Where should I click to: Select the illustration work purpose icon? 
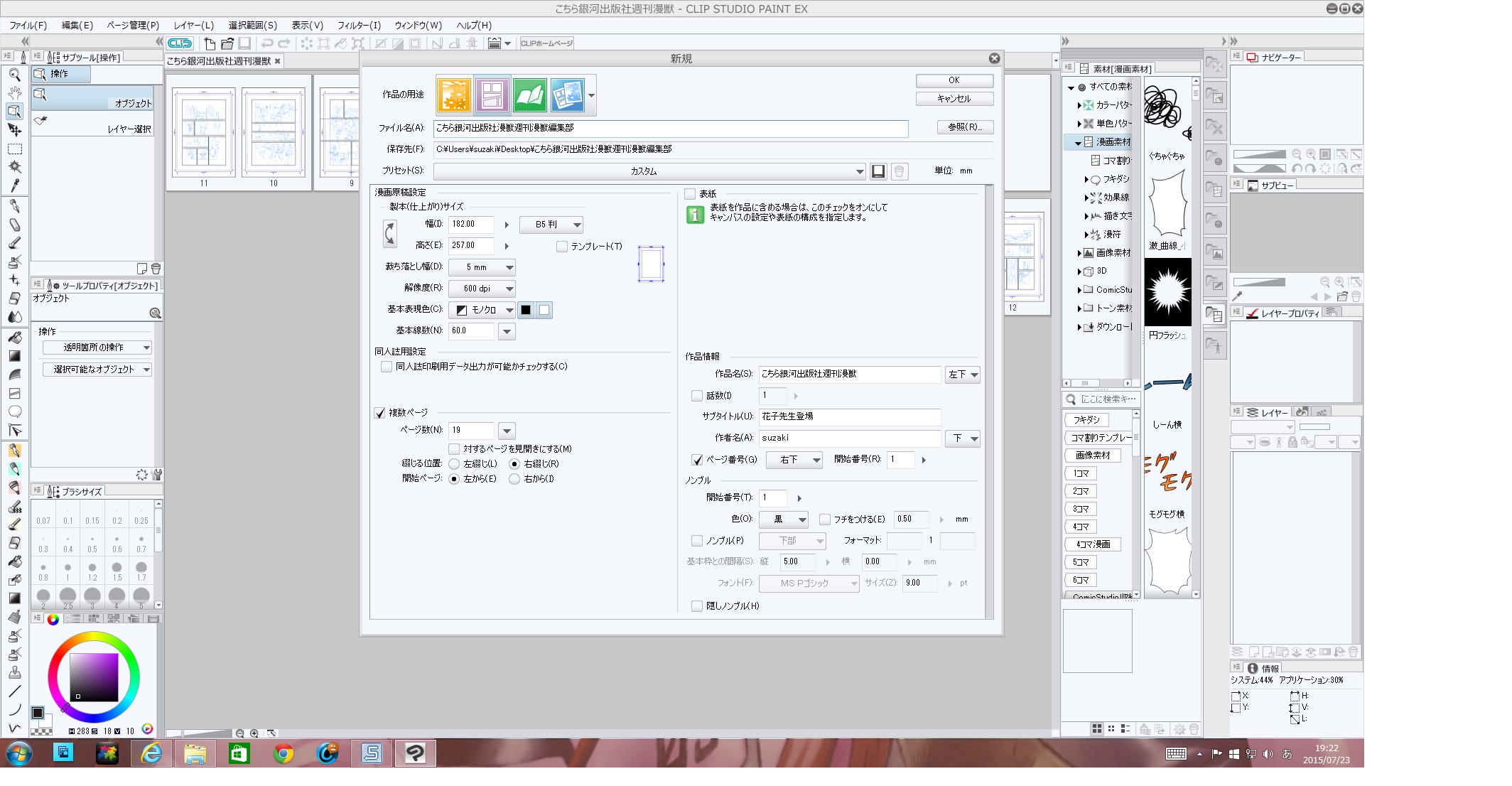coord(454,95)
